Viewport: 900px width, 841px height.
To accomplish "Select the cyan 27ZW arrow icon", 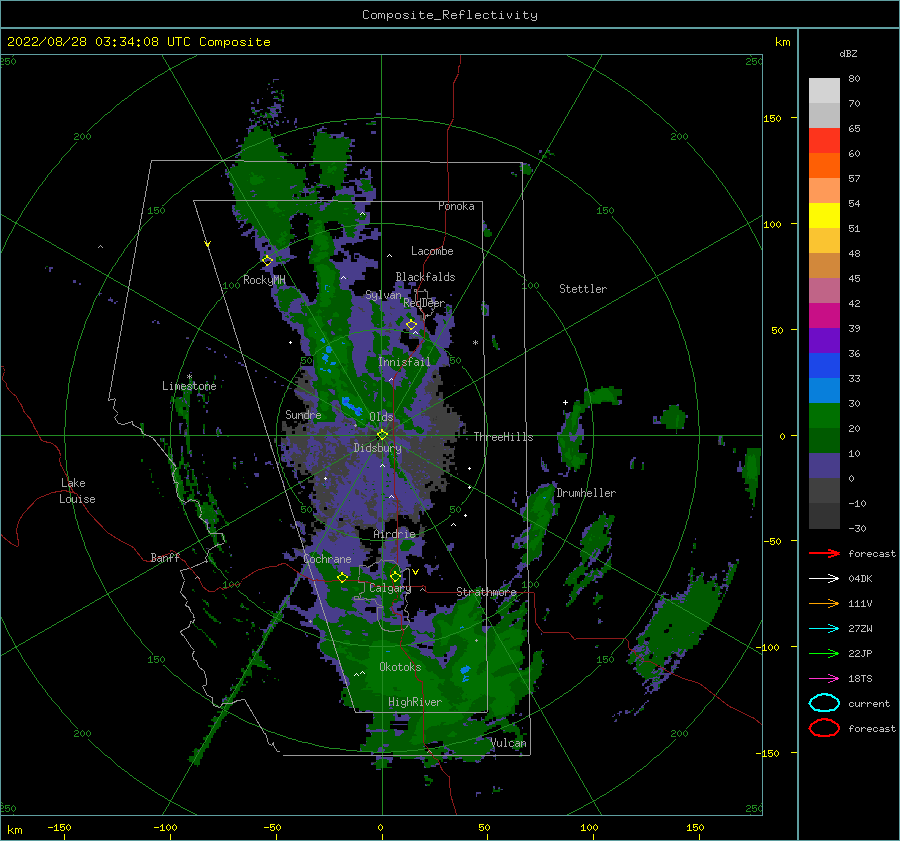I will pos(824,629).
